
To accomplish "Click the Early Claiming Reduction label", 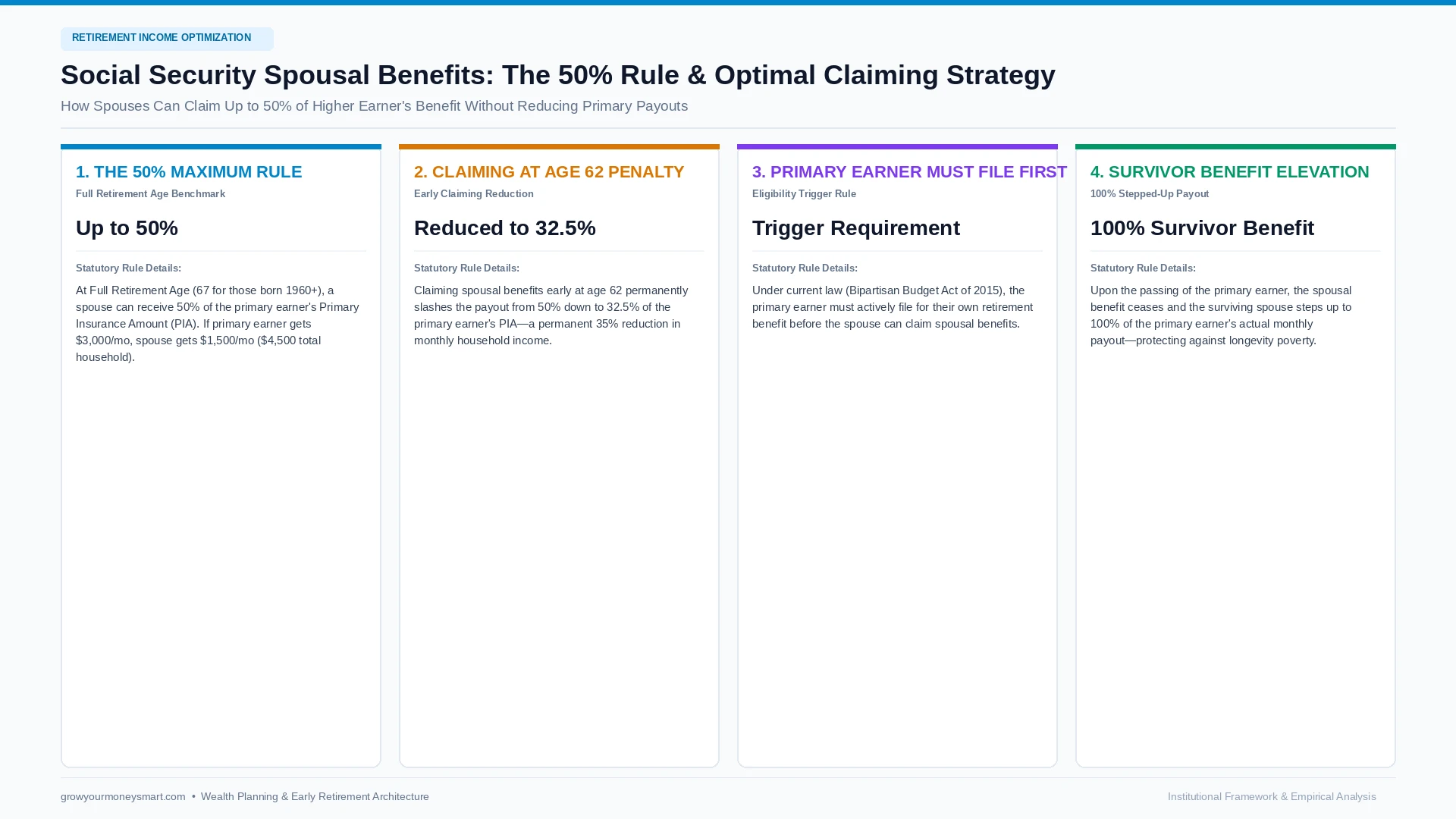I will [473, 194].
